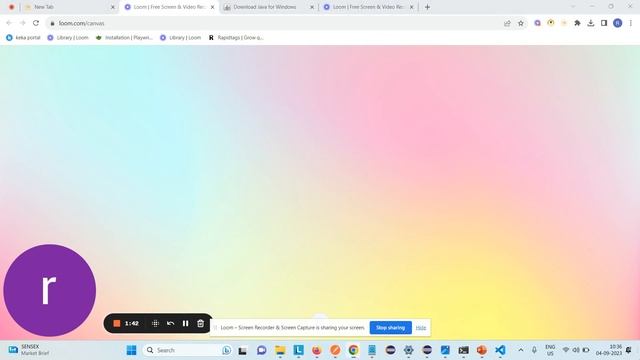View site information via the padlock icon
The height and width of the screenshot is (360, 640).
[52, 24]
